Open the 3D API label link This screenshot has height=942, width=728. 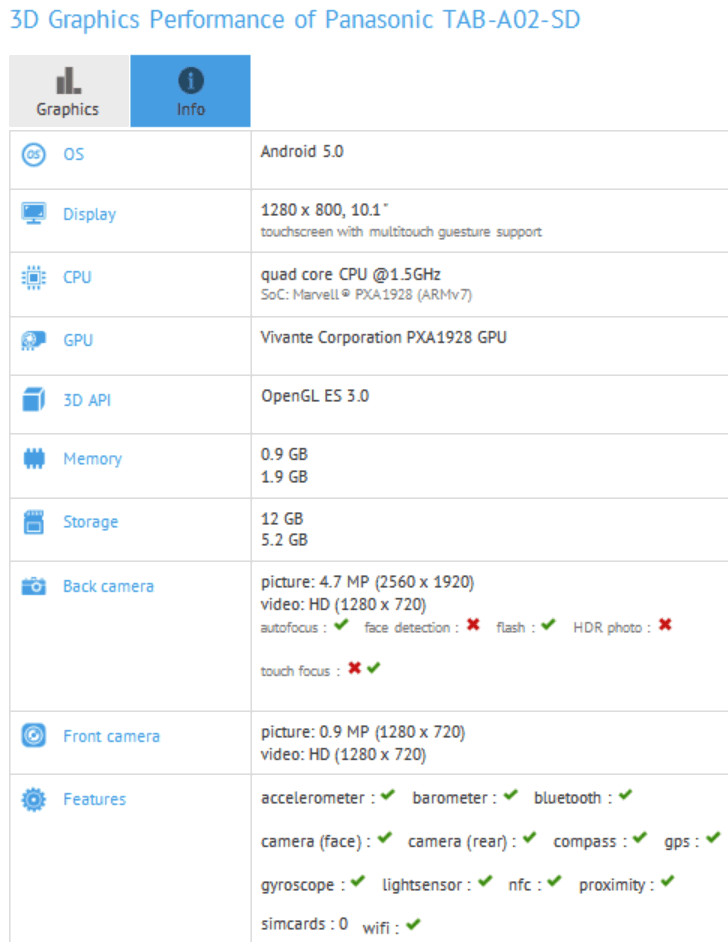(x=87, y=401)
